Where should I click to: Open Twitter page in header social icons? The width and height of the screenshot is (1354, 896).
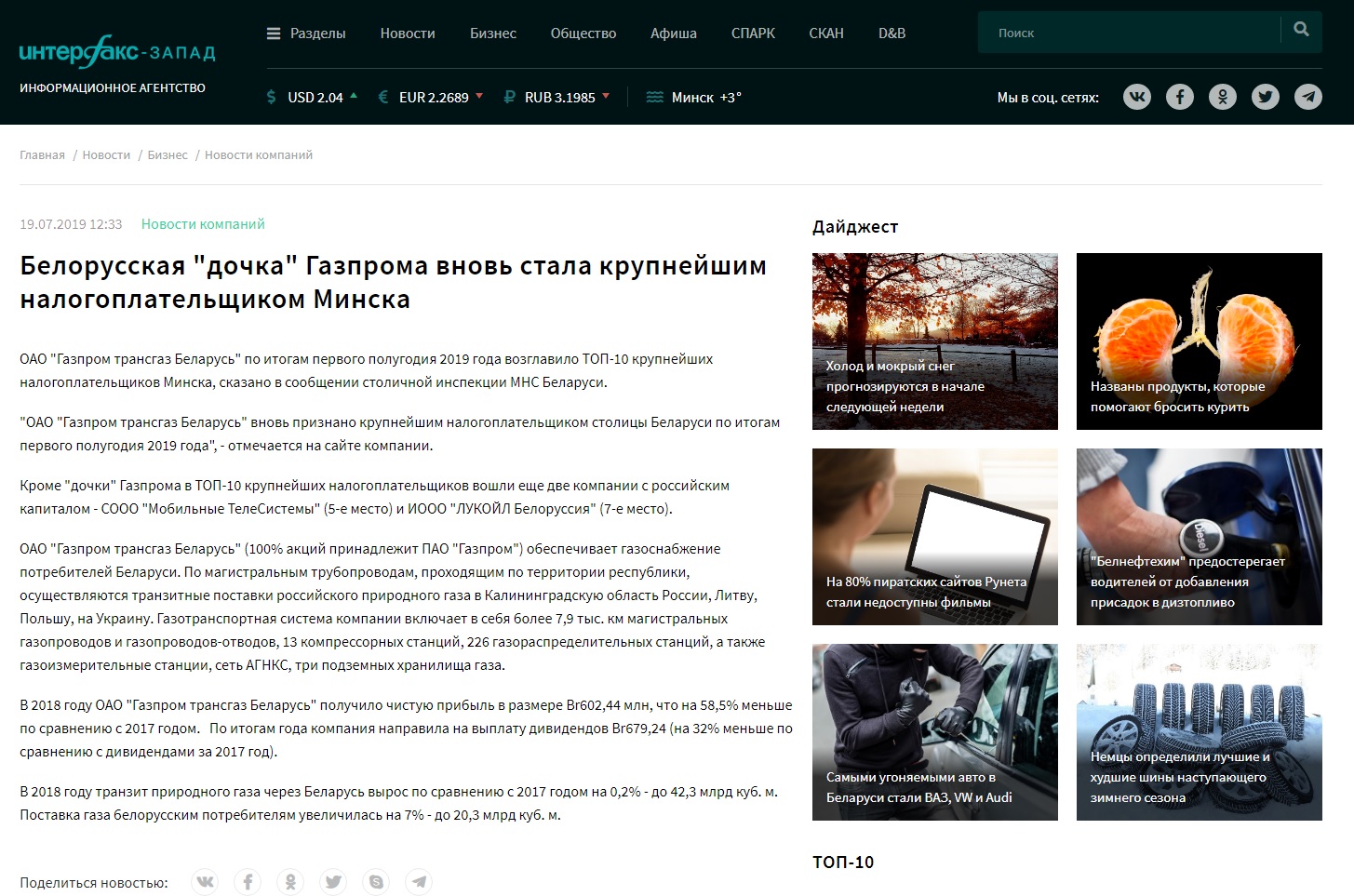[1266, 97]
